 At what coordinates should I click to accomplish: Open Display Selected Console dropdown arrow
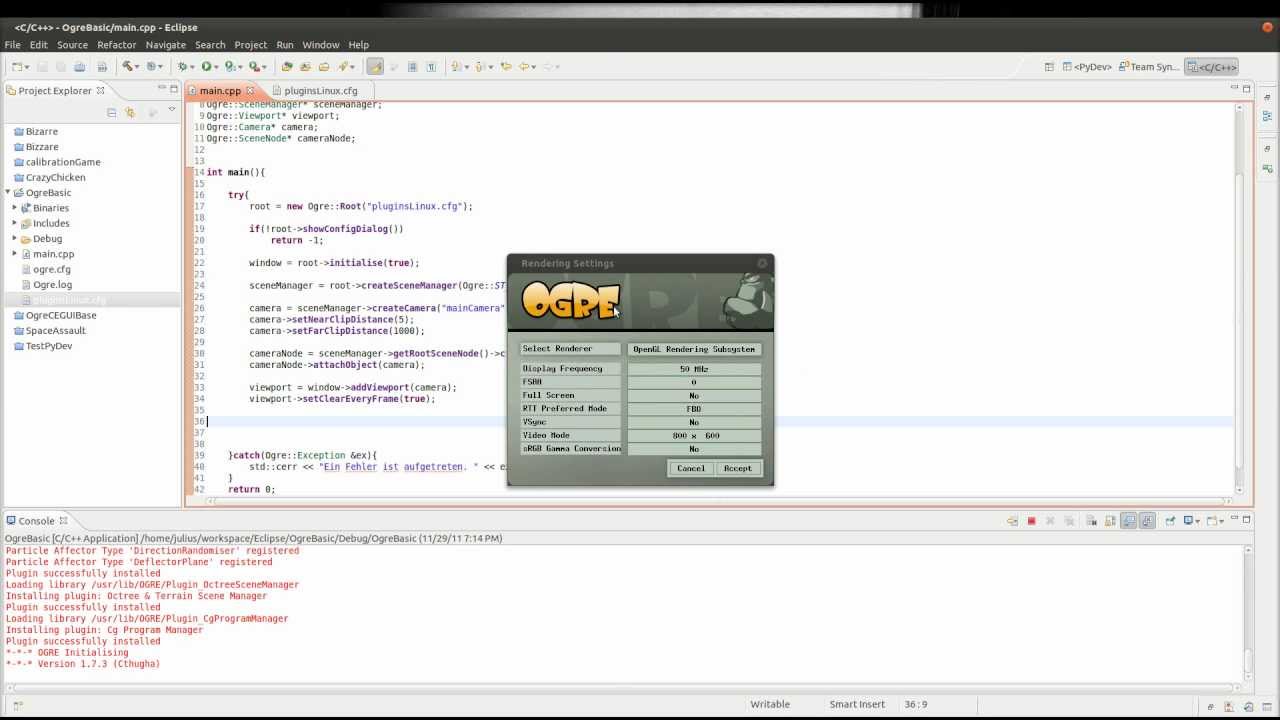(x=1198, y=521)
